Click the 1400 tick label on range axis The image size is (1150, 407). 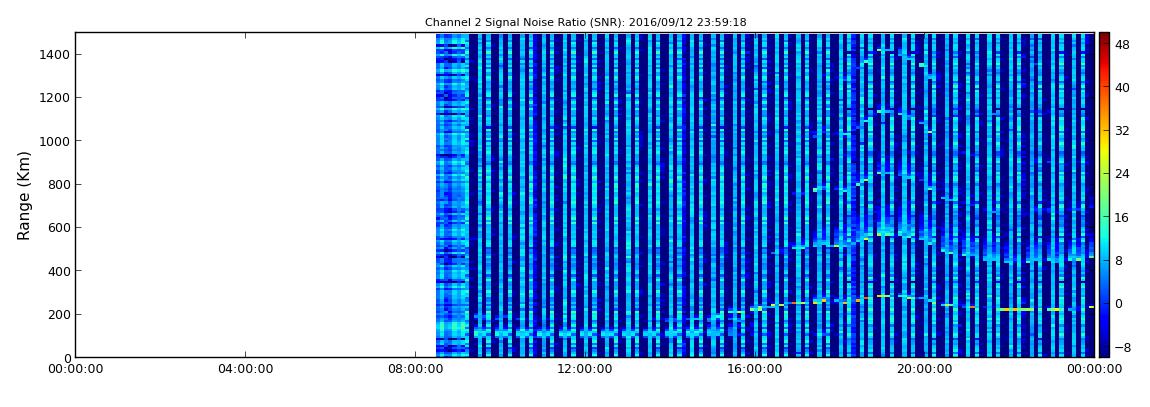pyautogui.click(x=53, y=54)
